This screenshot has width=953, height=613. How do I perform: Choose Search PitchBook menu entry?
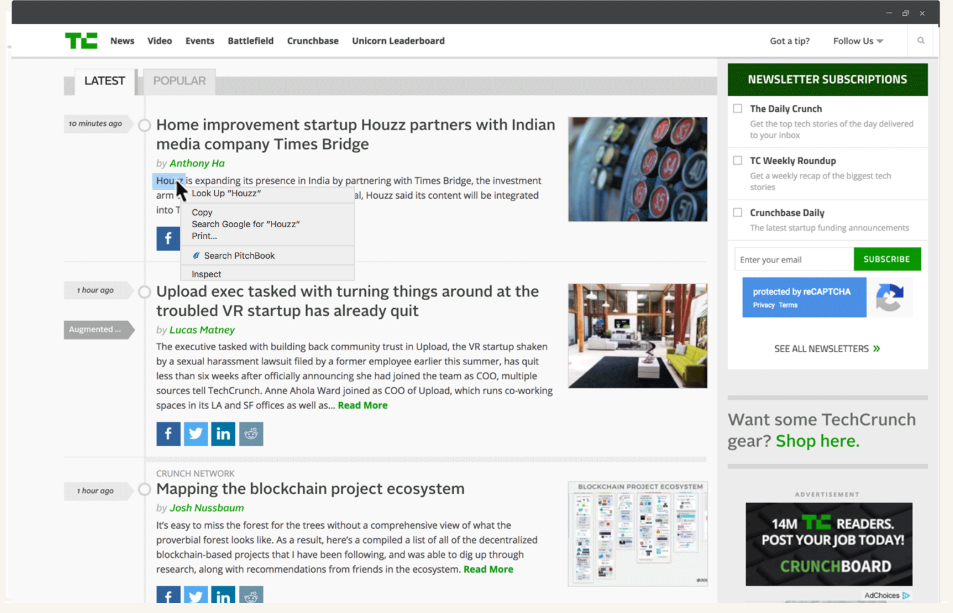[233, 256]
